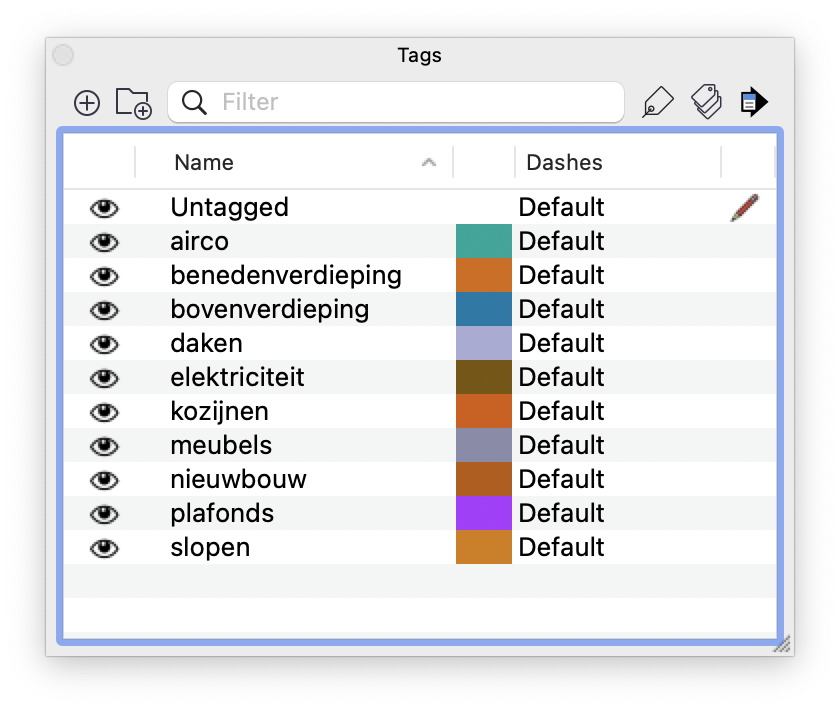Hide the airco tag

click(x=104, y=242)
